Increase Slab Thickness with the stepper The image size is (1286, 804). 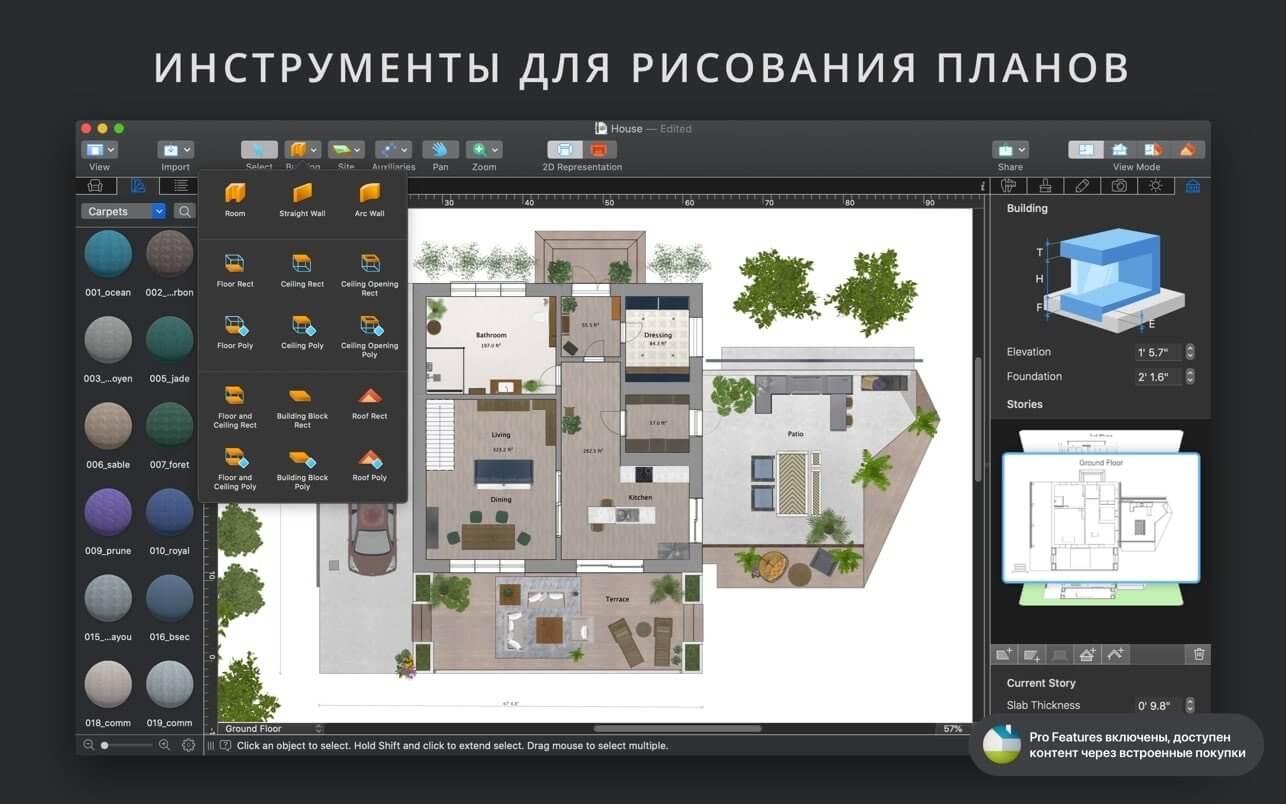pos(1188,701)
